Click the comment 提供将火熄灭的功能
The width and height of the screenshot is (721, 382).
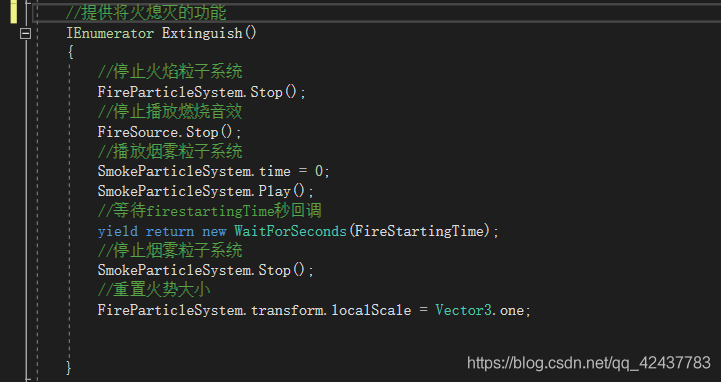[x=146, y=12]
